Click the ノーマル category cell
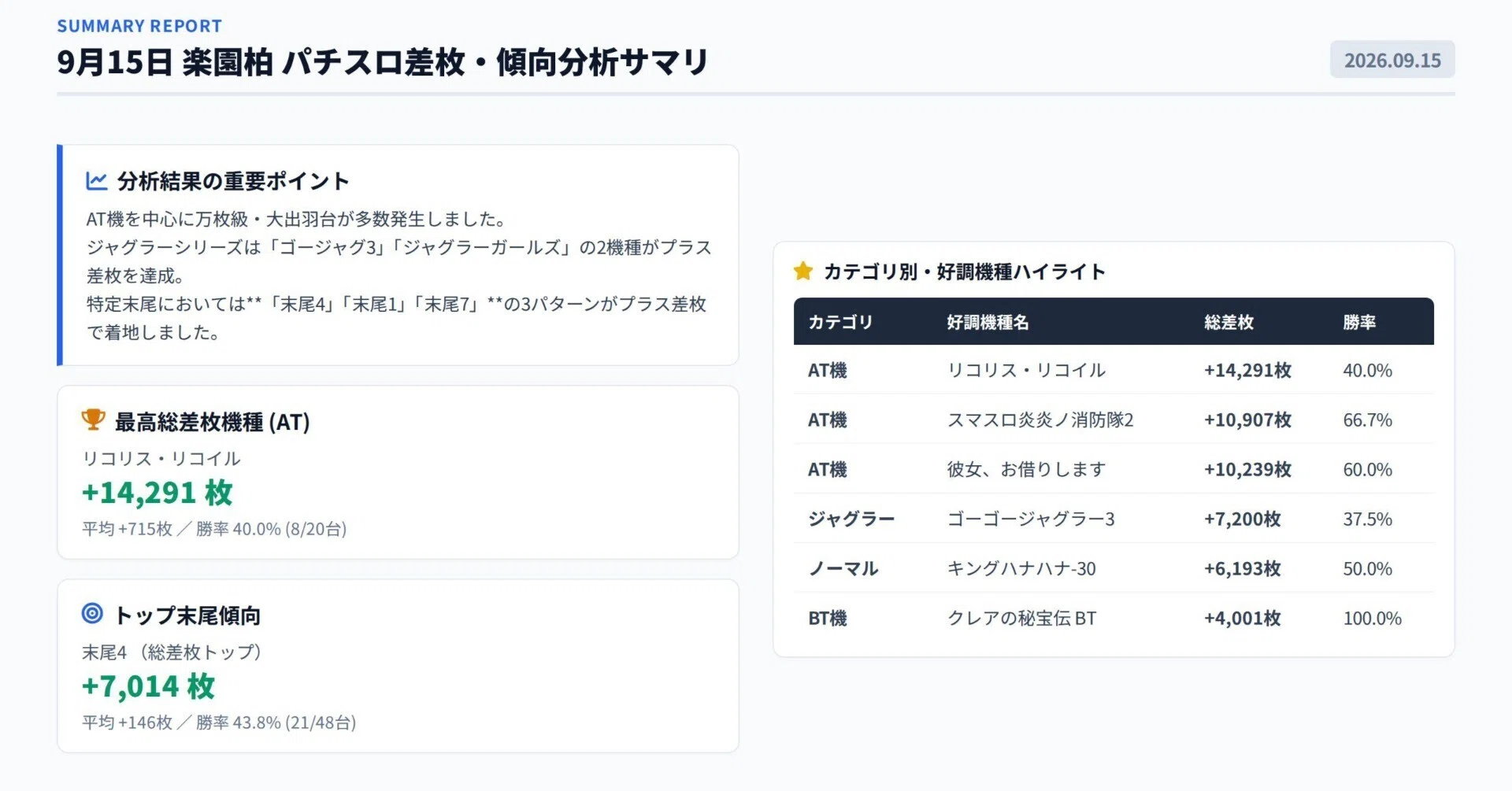 843,568
